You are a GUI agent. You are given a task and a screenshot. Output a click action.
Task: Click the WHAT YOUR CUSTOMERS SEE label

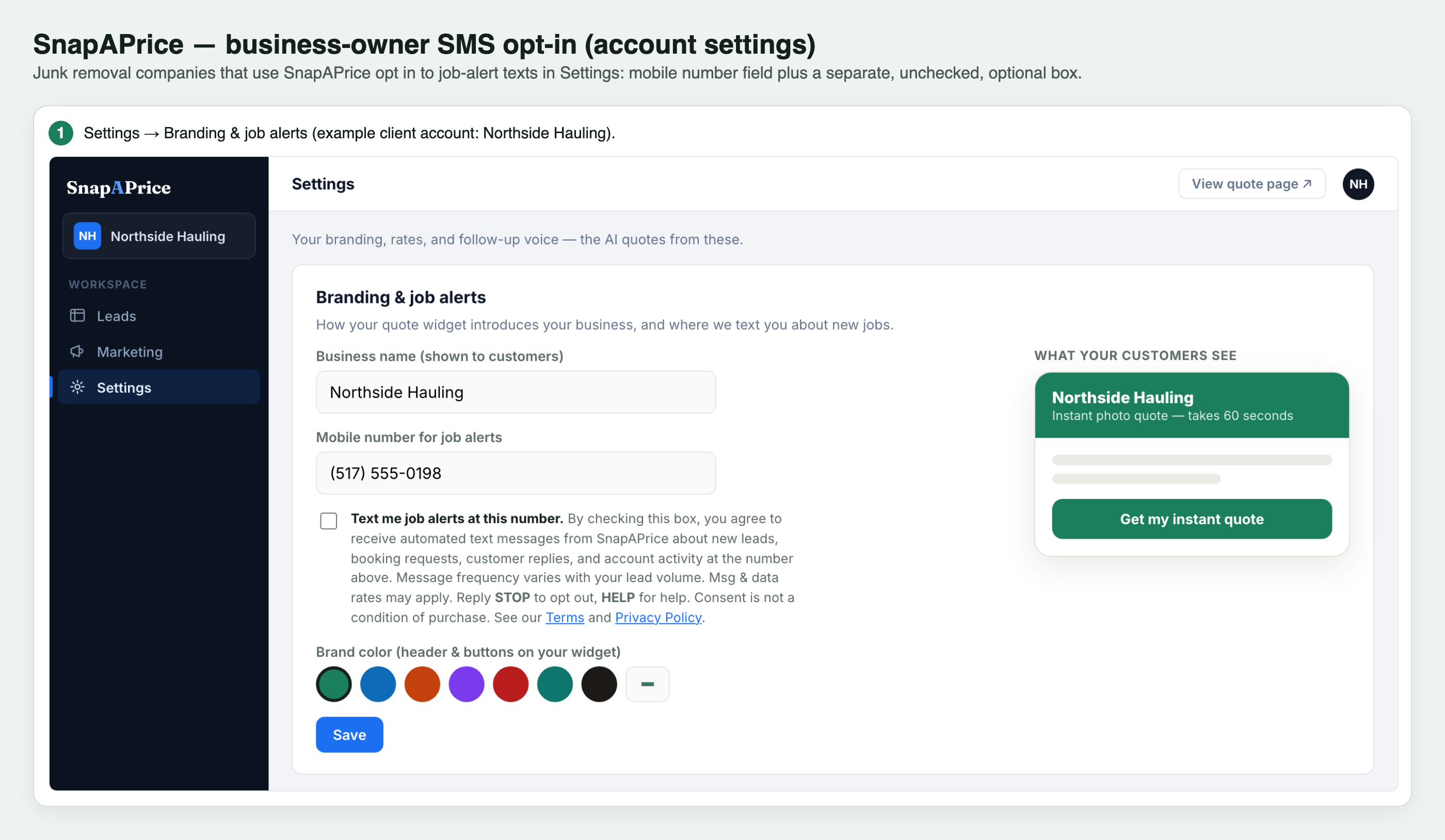1135,356
